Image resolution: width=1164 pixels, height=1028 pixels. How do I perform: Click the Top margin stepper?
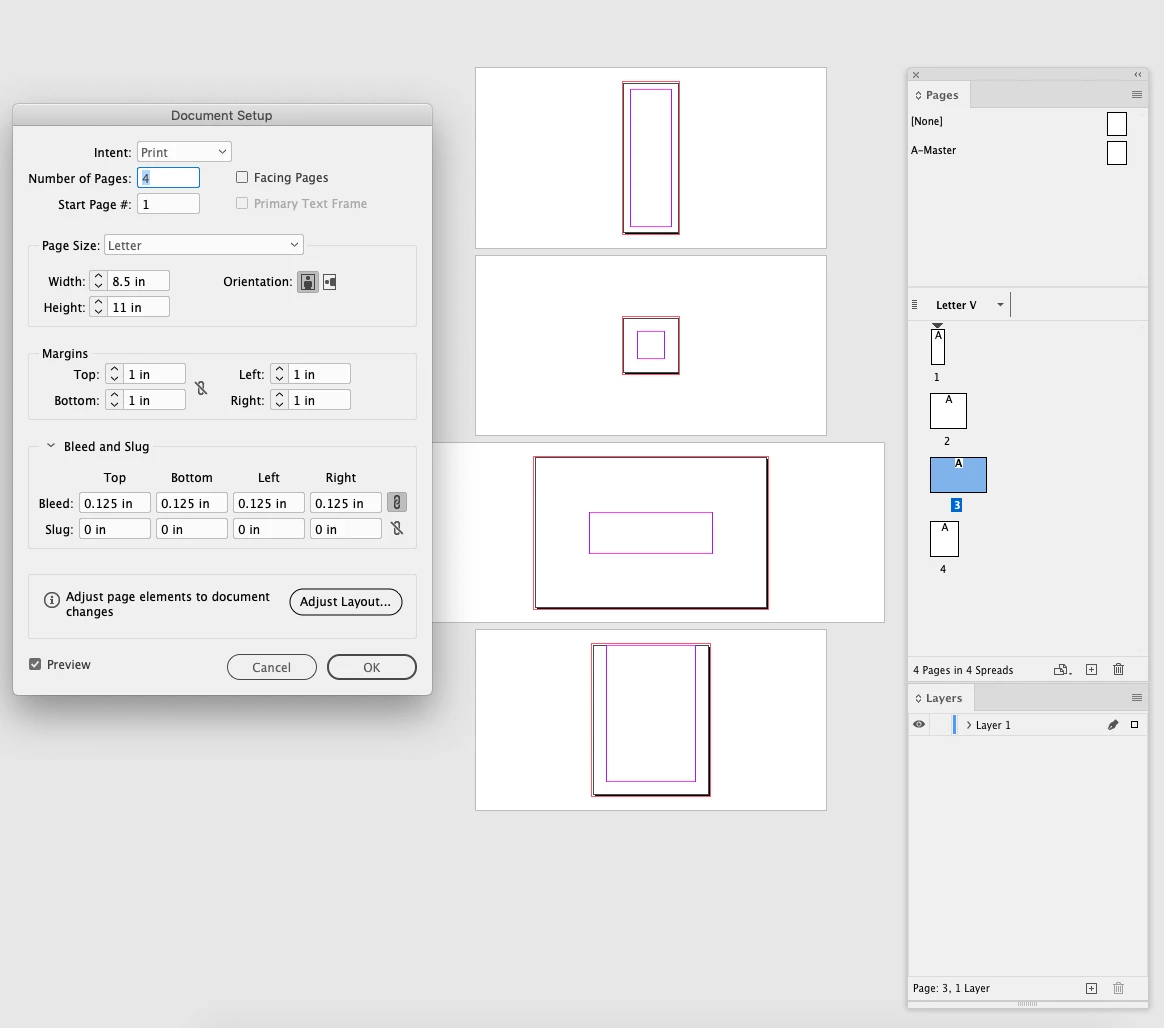114,374
